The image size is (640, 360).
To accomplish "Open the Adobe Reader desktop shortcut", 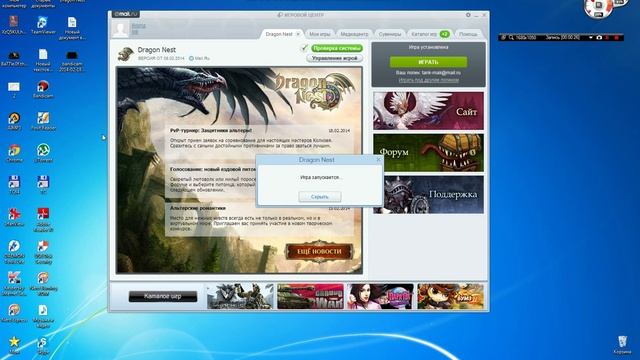I will coord(43,219).
